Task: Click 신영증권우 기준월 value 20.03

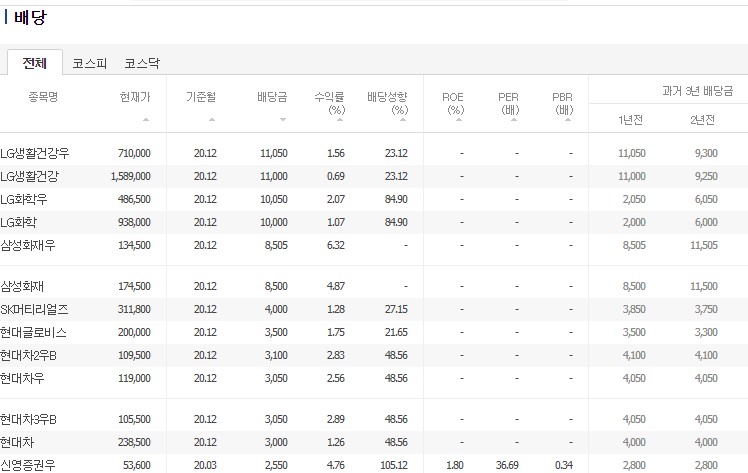Action: pos(205,465)
